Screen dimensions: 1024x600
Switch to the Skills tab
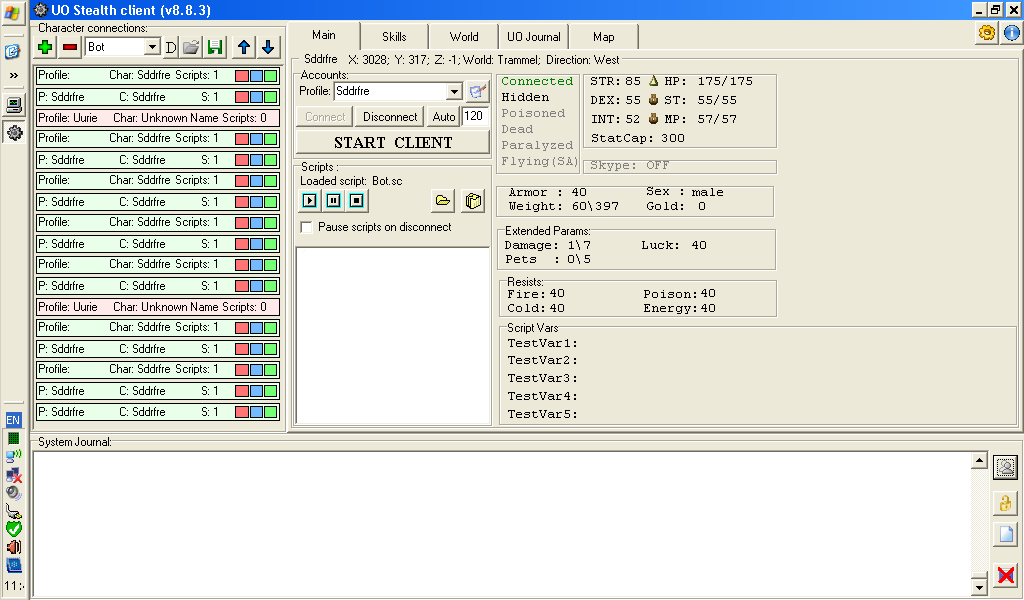(x=394, y=37)
